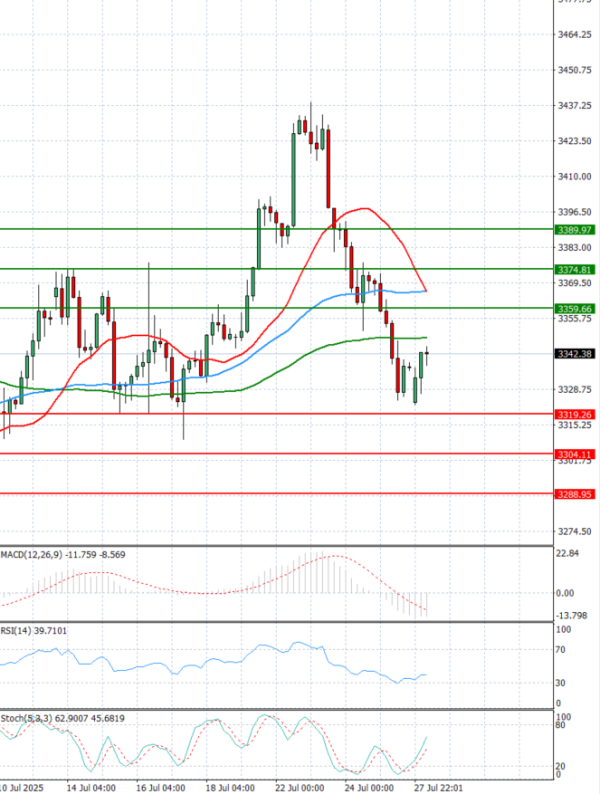Click the 22 Jul 00:00 time axis label
The image size is (600, 794).
[x=300, y=788]
